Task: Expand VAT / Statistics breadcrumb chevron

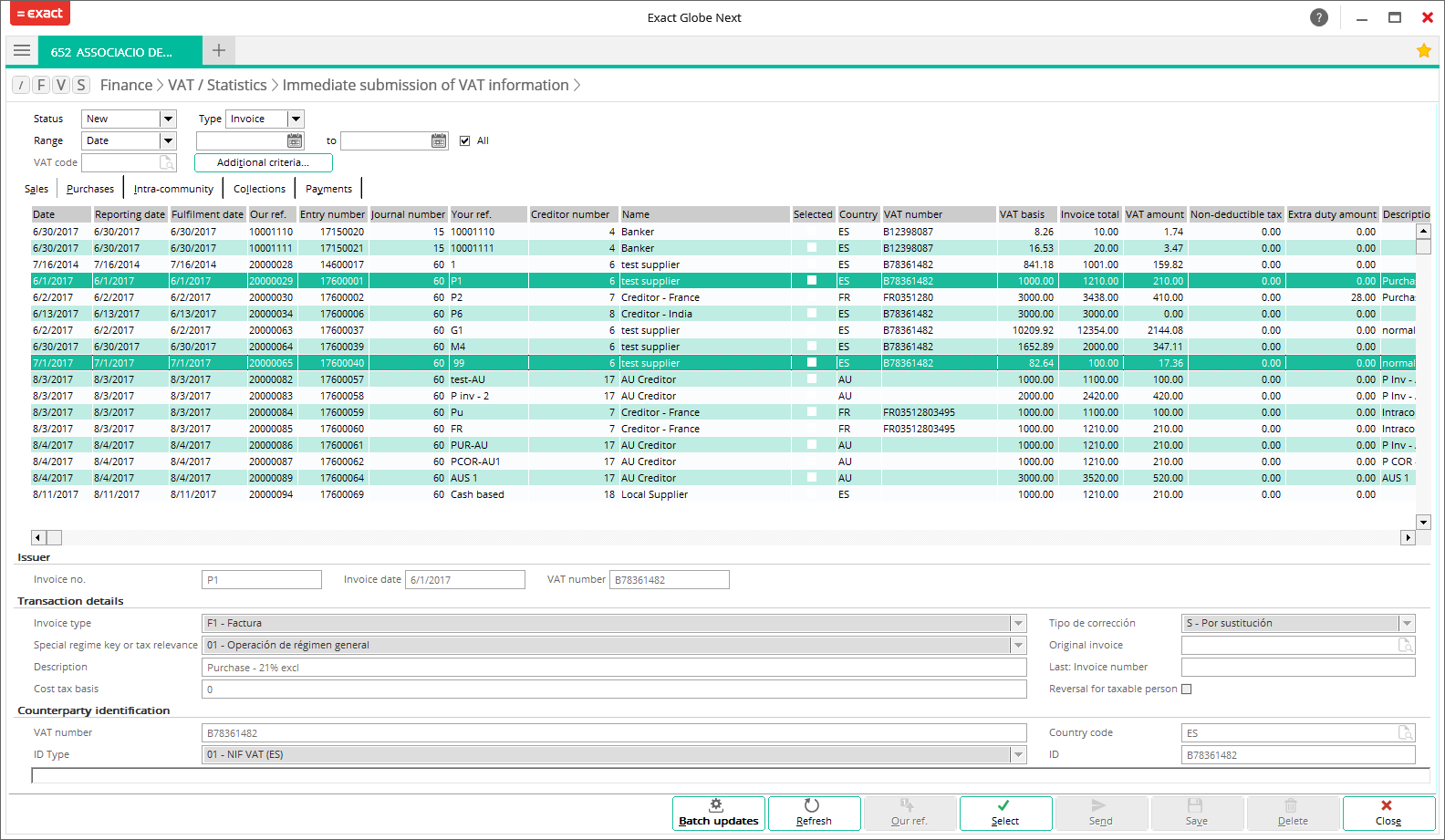Action: tap(275, 85)
